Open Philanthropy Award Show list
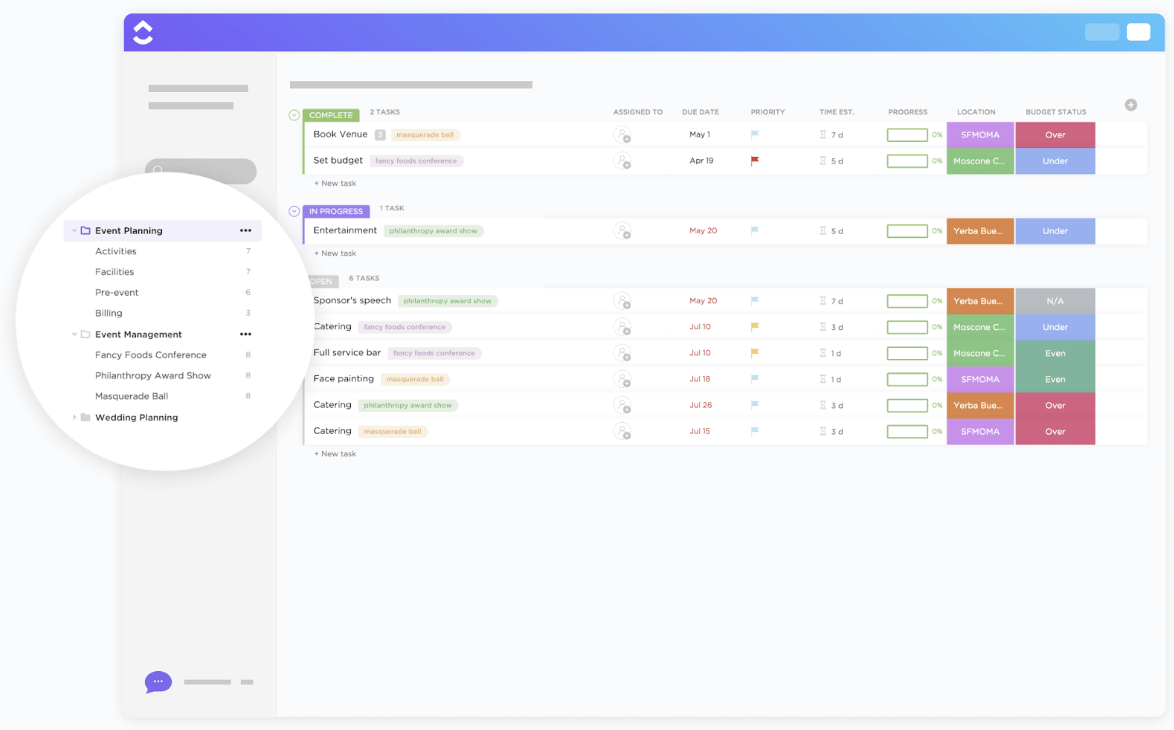 coord(153,375)
